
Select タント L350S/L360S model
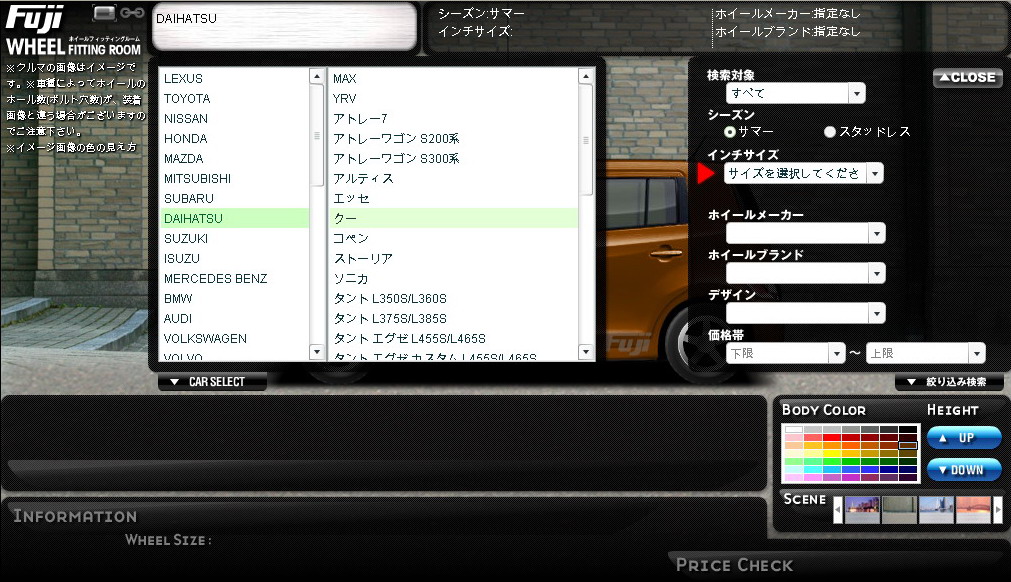click(454, 298)
